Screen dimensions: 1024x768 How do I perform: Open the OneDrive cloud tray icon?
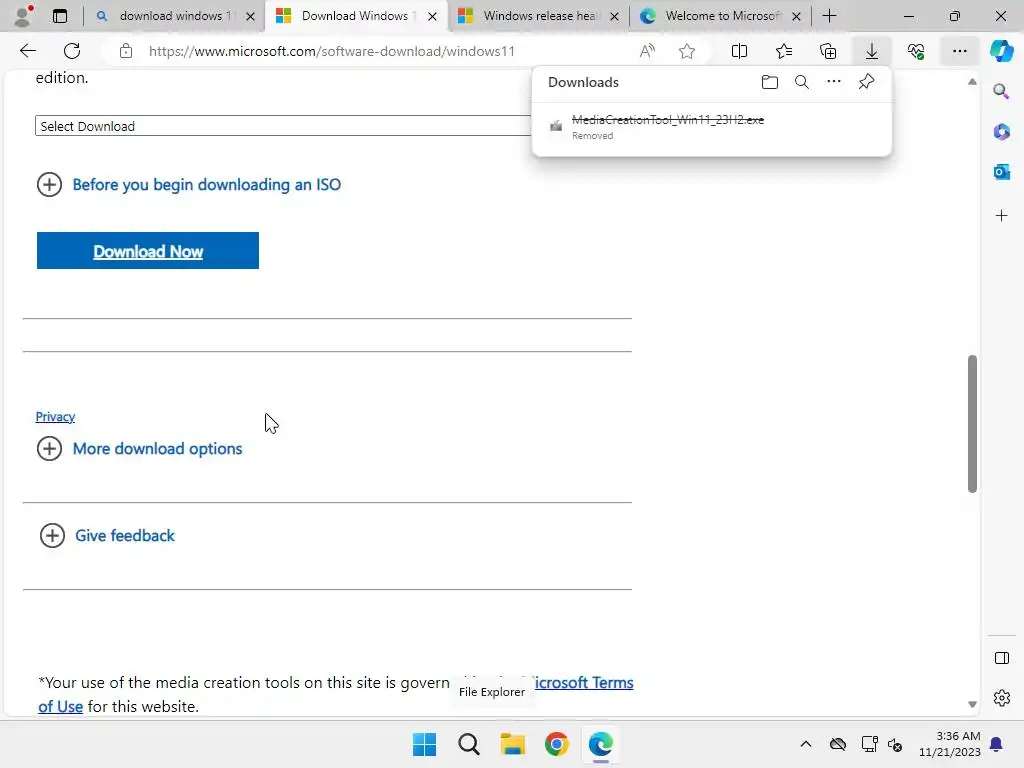click(x=837, y=744)
